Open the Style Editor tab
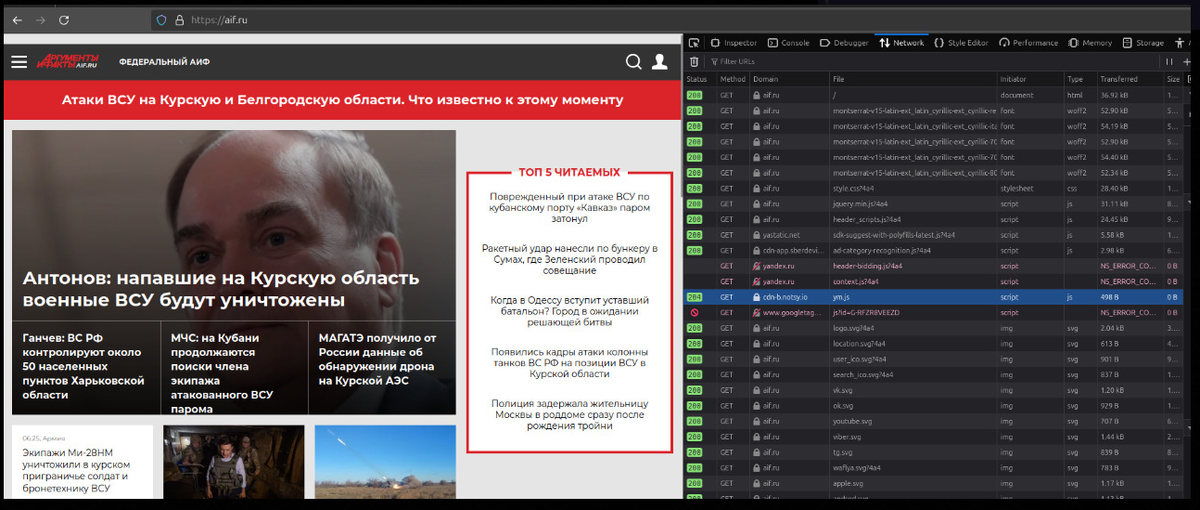The height and width of the screenshot is (510, 1200). pos(962,43)
